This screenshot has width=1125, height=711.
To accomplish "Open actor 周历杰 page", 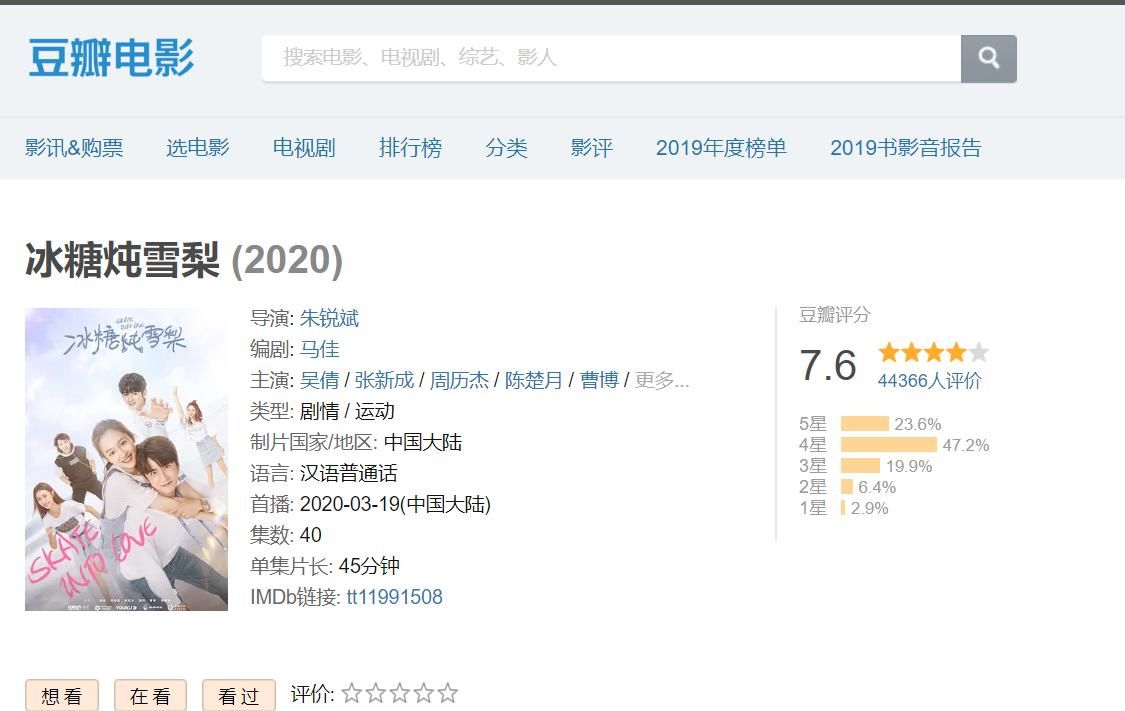I will [x=459, y=380].
